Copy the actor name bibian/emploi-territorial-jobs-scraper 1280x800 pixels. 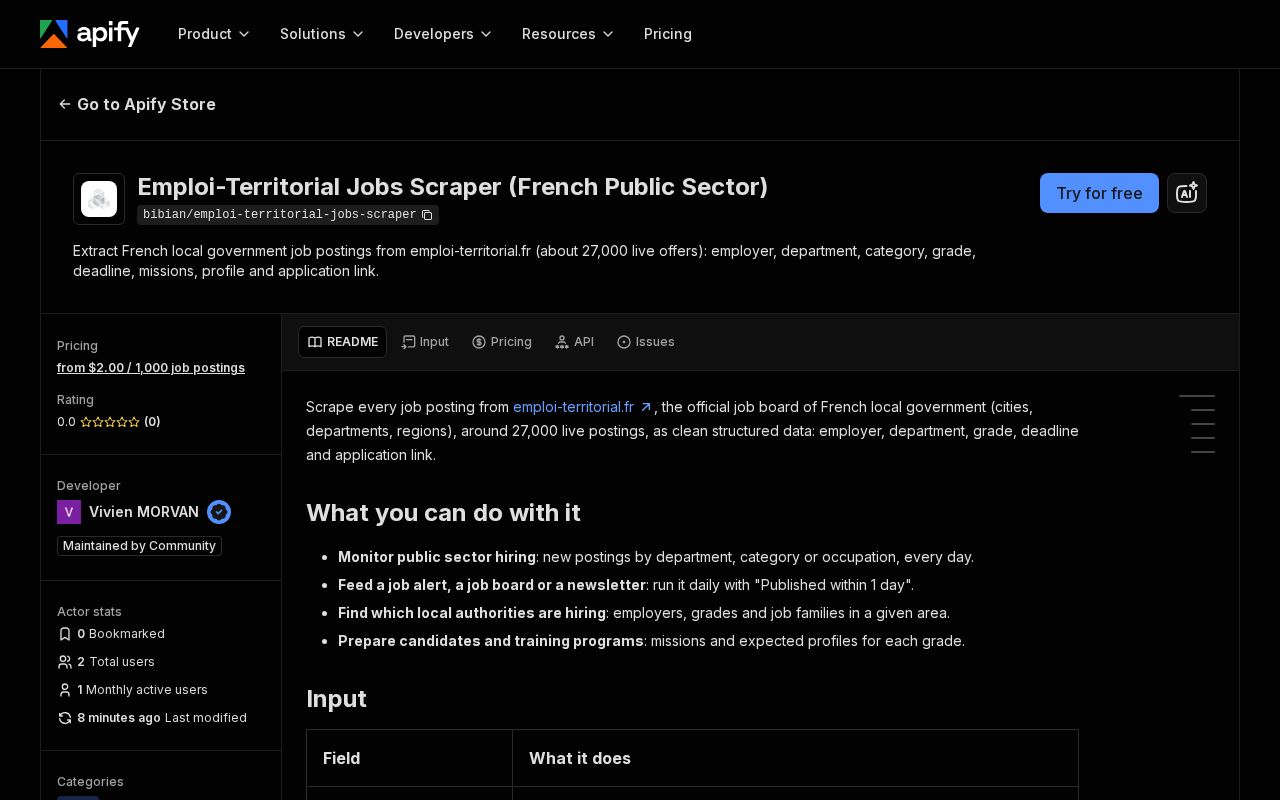click(427, 215)
